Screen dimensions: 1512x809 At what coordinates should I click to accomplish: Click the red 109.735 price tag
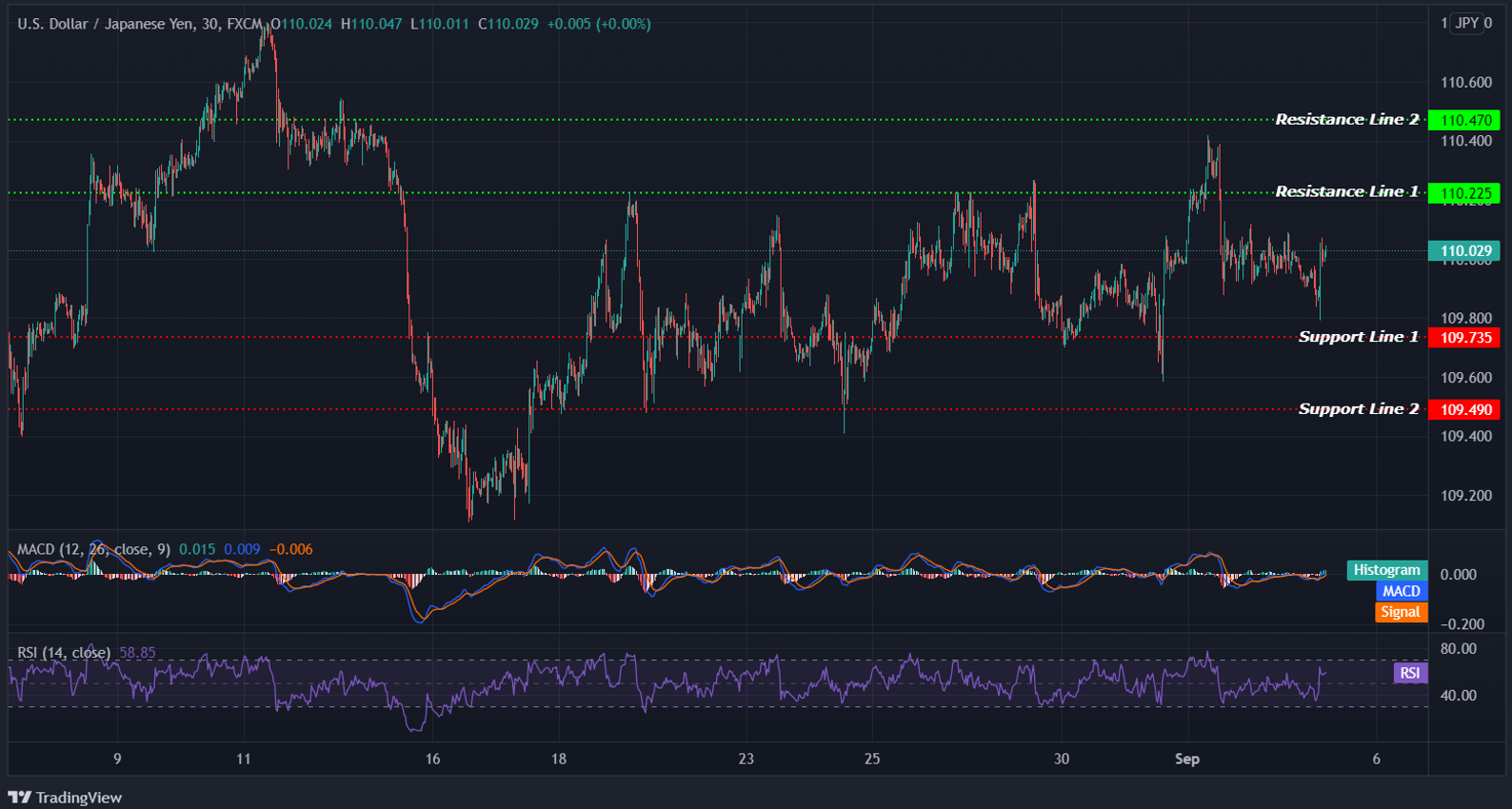(x=1464, y=338)
